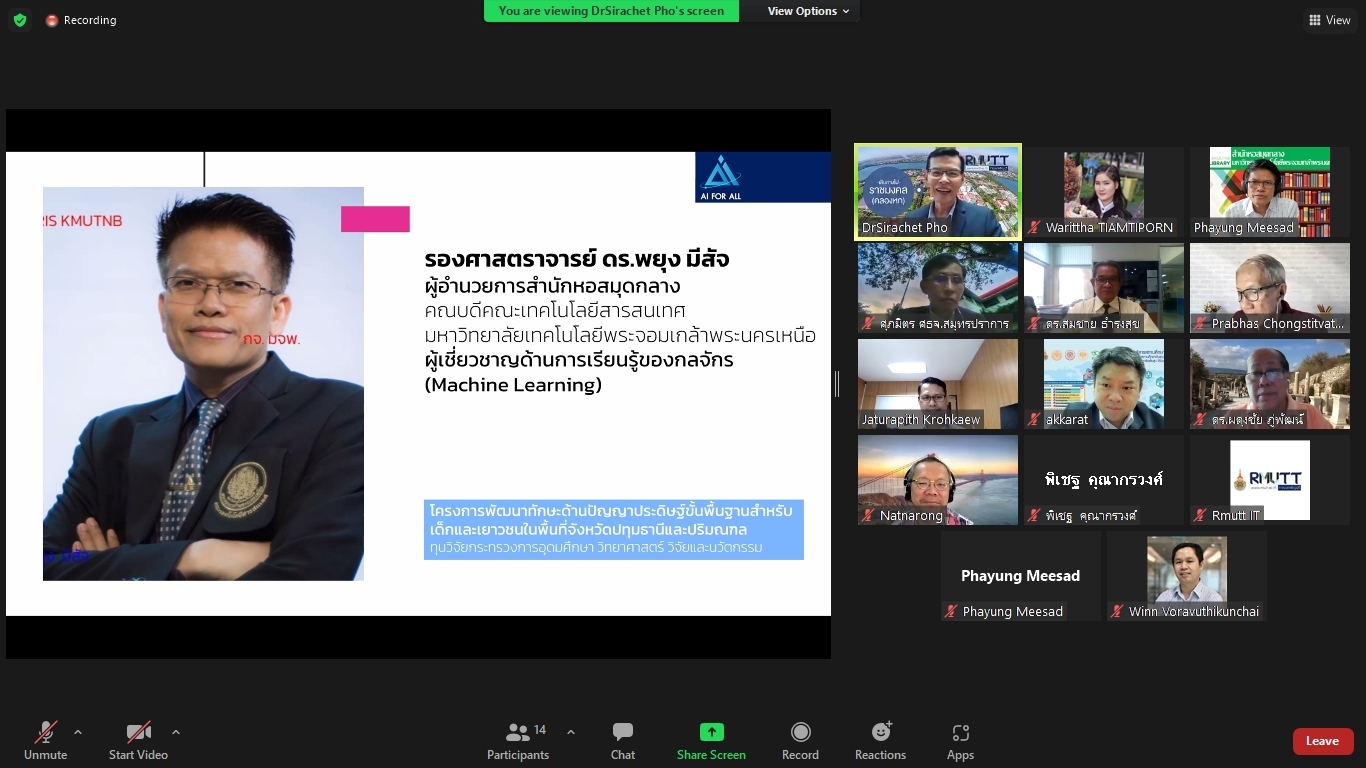Click the green encryption shield icon
Screen dimensions: 1366x768
tap(20, 20)
